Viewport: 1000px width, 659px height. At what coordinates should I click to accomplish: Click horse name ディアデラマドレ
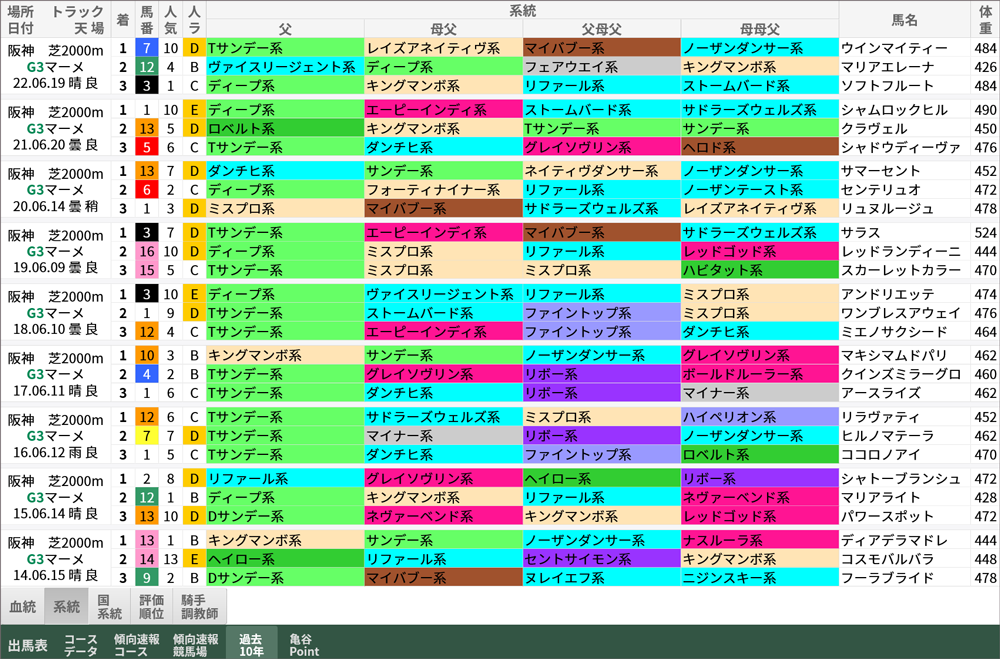pyautogui.click(x=894, y=540)
